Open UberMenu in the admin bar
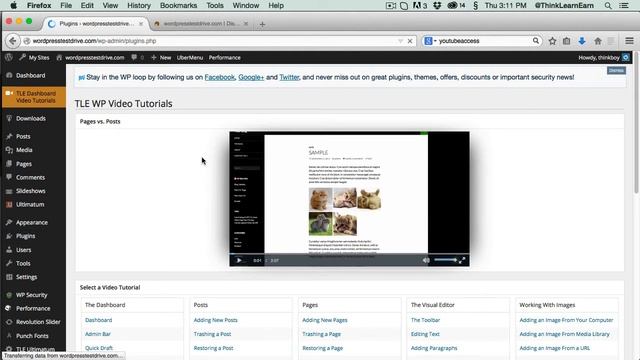This screenshot has height=360, width=640. coord(190,58)
